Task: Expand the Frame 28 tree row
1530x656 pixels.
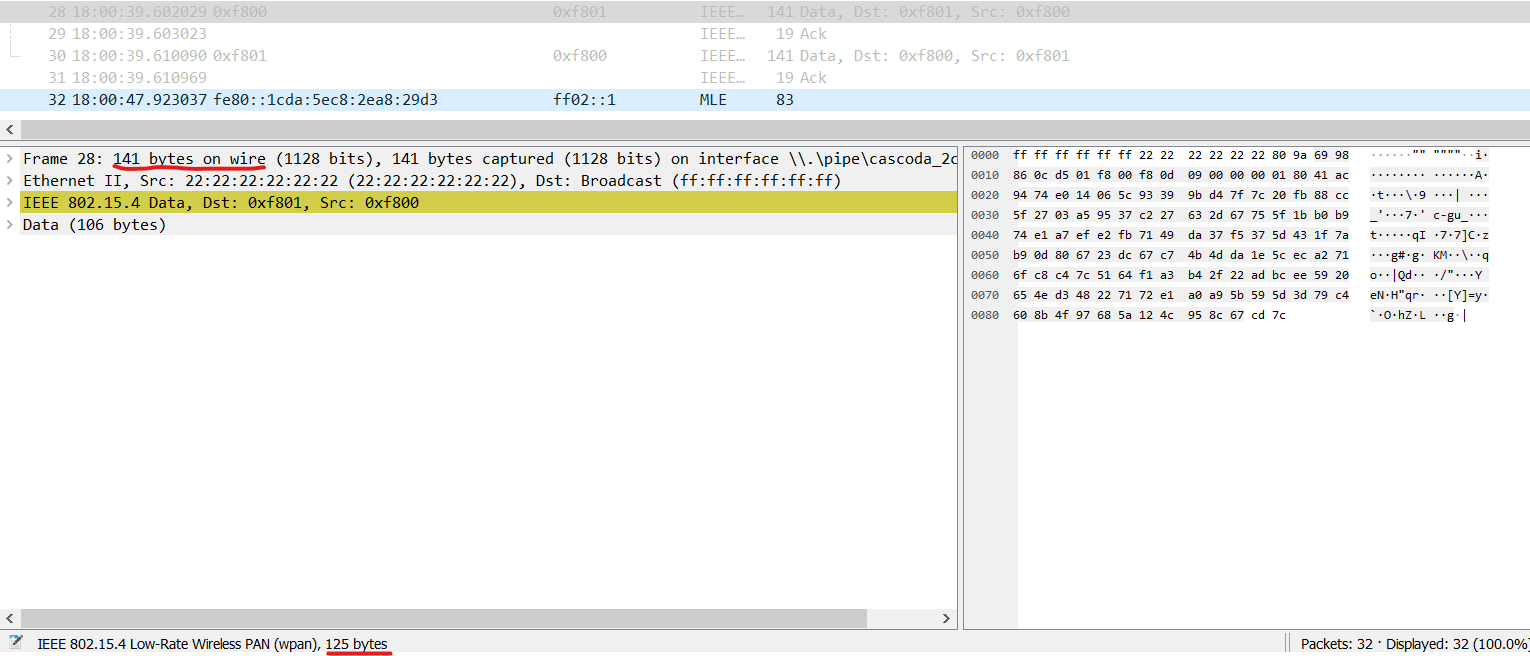Action: click(x=10, y=159)
